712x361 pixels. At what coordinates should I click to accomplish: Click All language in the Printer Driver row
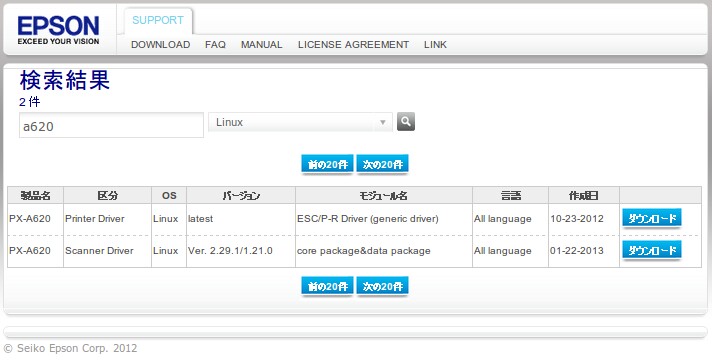(503, 219)
